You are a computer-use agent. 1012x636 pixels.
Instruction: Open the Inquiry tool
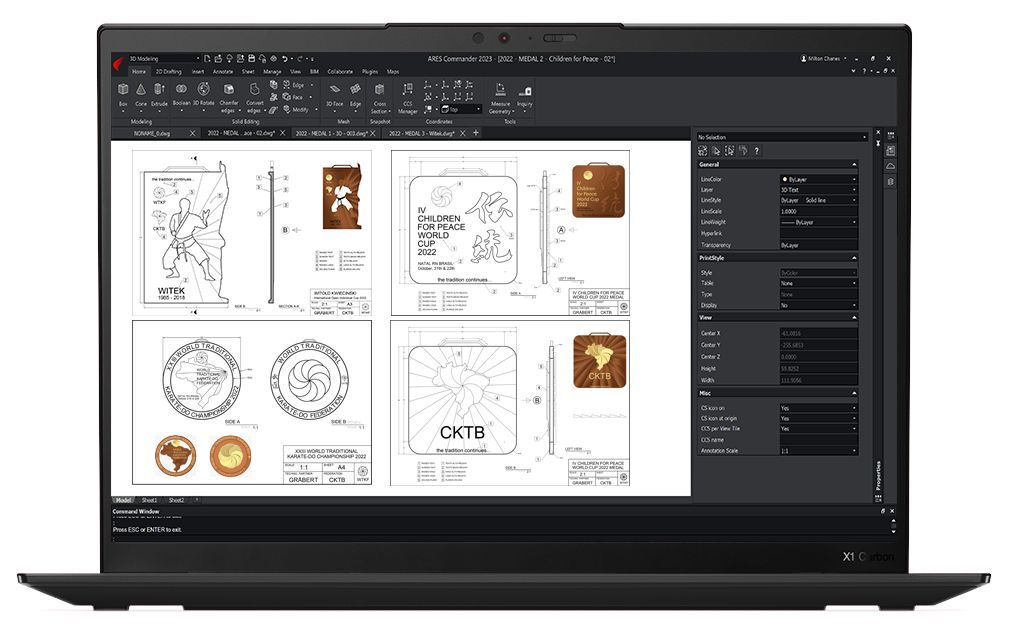525,95
